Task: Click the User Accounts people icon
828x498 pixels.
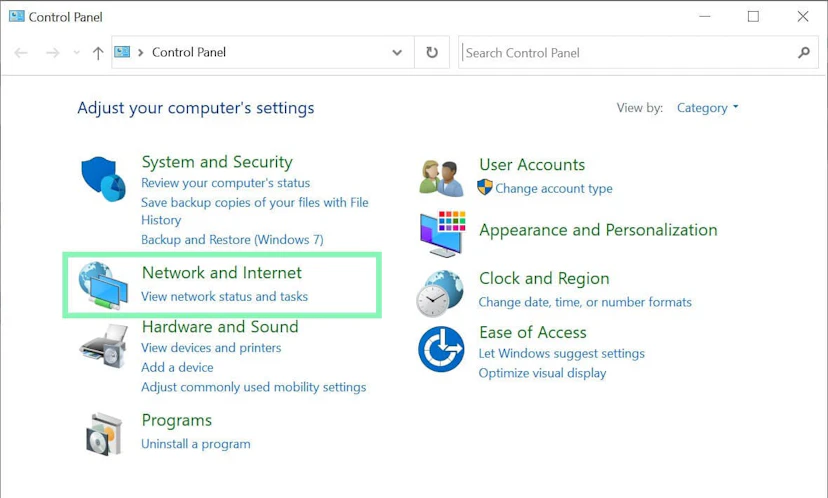Action: point(441,178)
